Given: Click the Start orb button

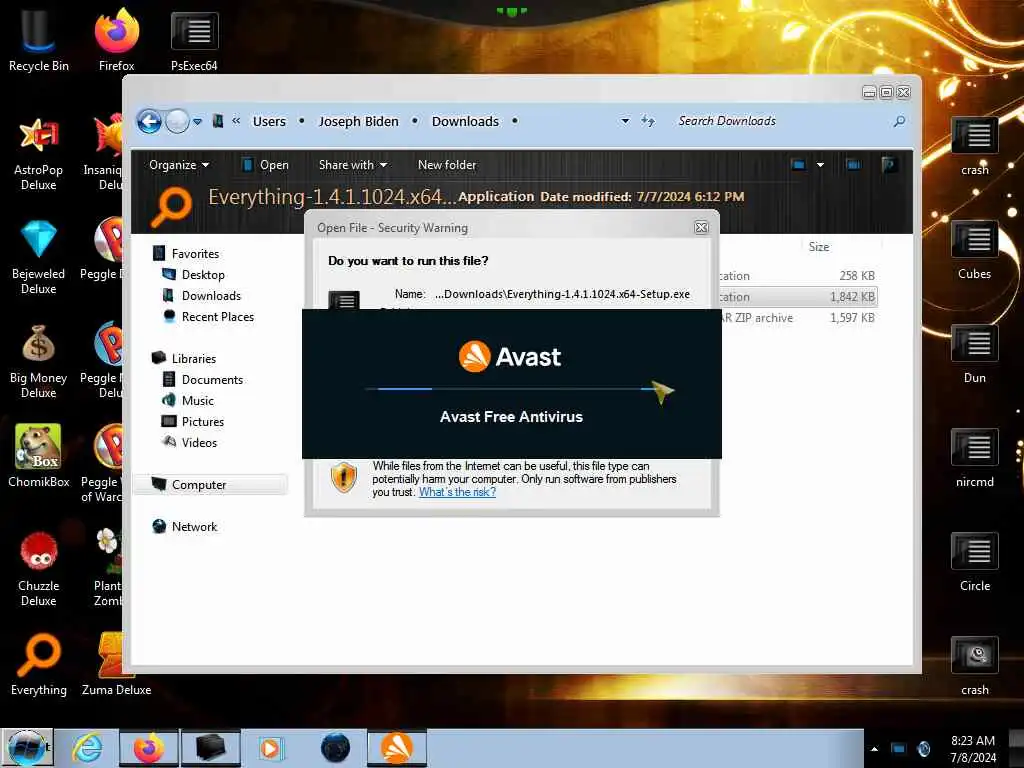Looking at the screenshot, I should [26, 748].
